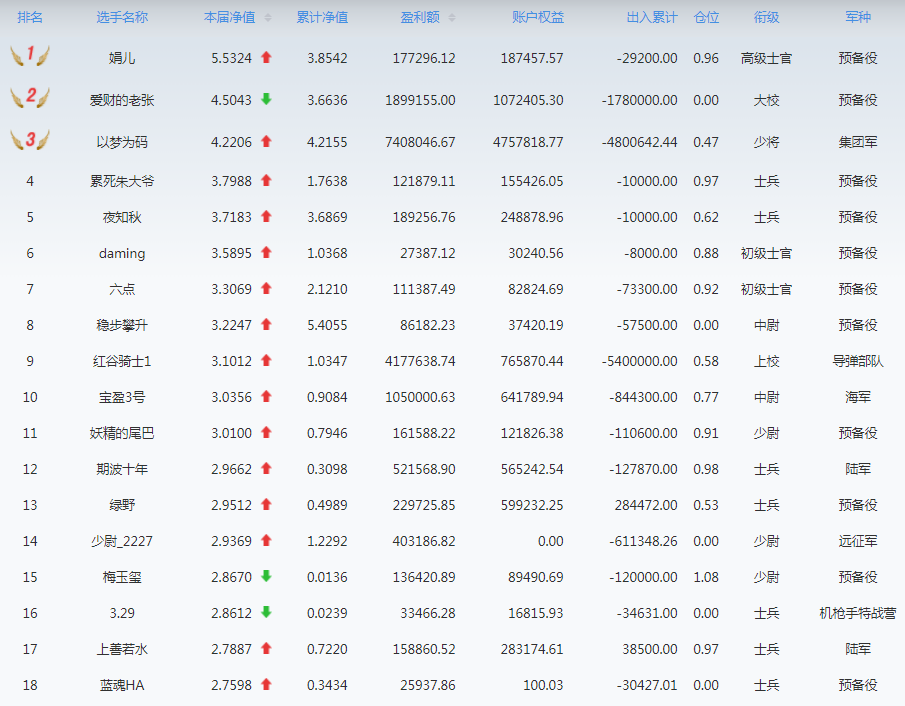905x706 pixels.
Task: Click the red up arrow beside 4.2206
Action: tap(266, 141)
